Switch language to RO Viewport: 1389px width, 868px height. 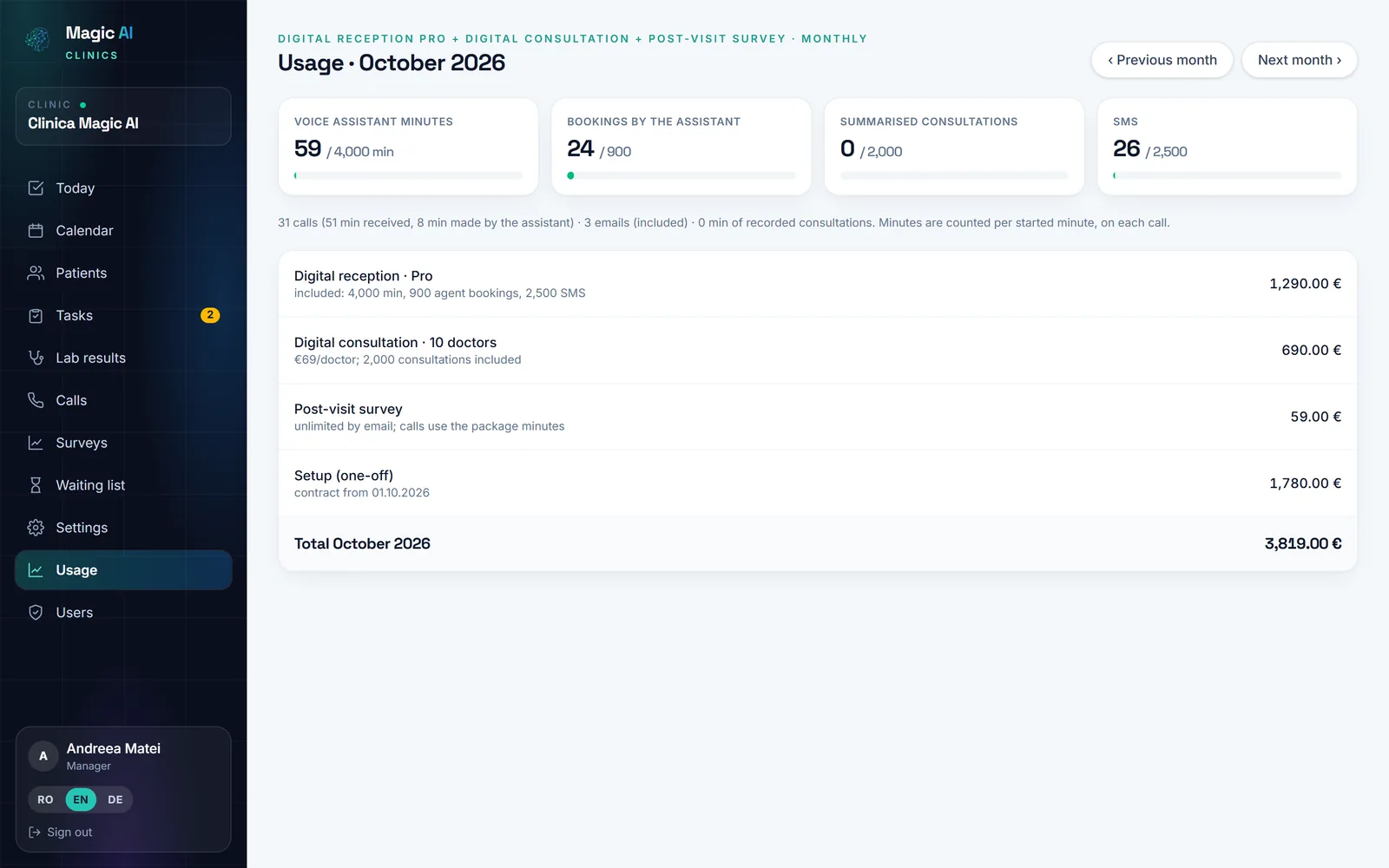coord(45,799)
